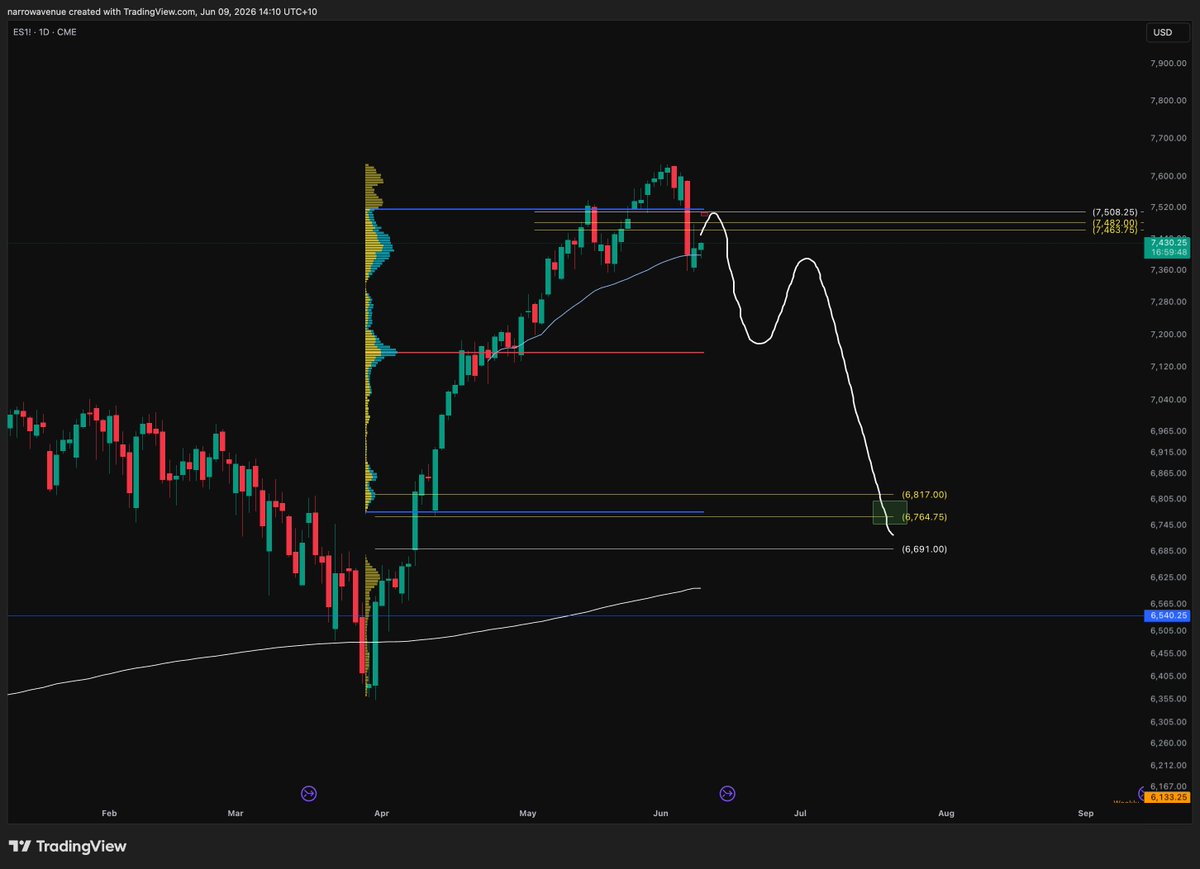Click the 7,900.00 price axis label
Viewport: 1200px width, 869px height.
pos(1168,63)
